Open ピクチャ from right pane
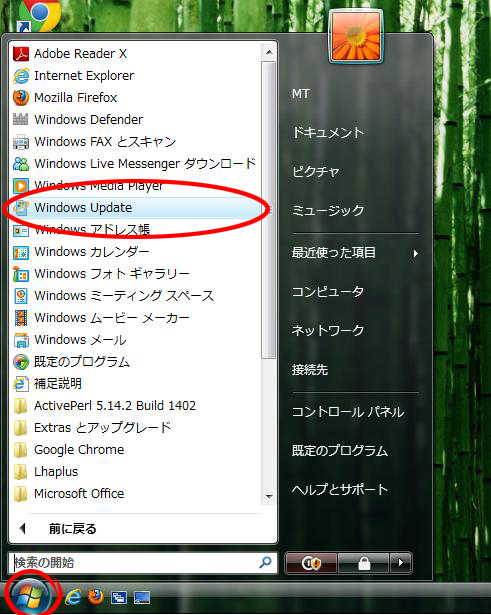The height and width of the screenshot is (615, 491). point(316,172)
